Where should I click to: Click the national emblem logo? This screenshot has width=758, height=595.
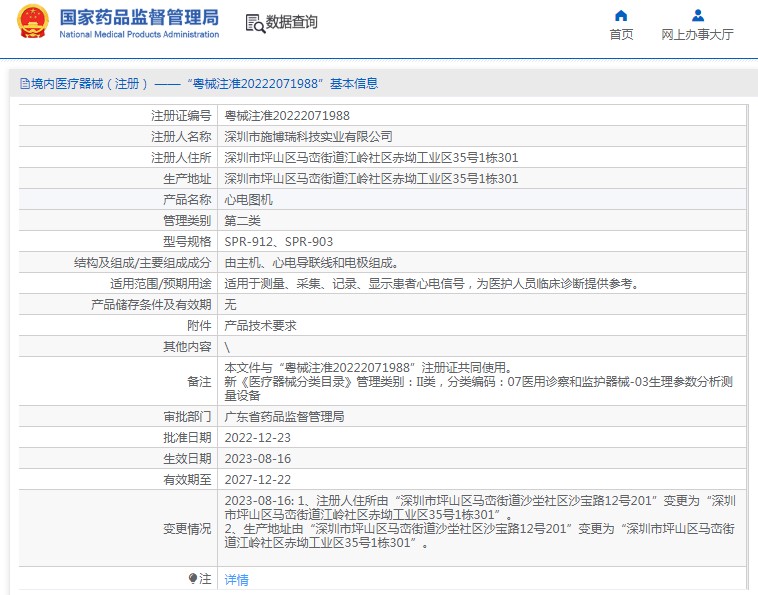(x=33, y=22)
